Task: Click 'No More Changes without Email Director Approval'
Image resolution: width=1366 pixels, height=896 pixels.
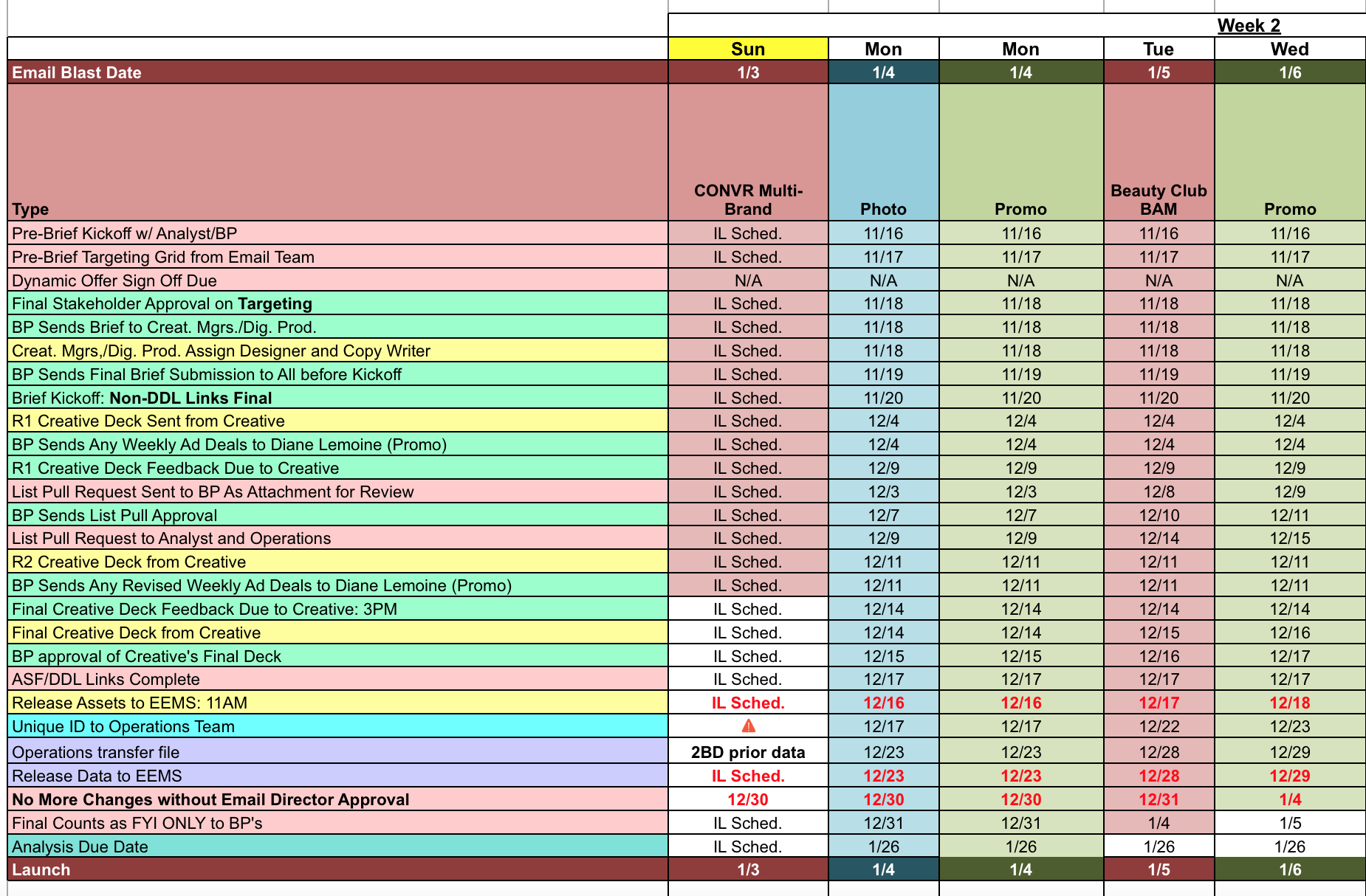Action: pyautogui.click(x=337, y=799)
